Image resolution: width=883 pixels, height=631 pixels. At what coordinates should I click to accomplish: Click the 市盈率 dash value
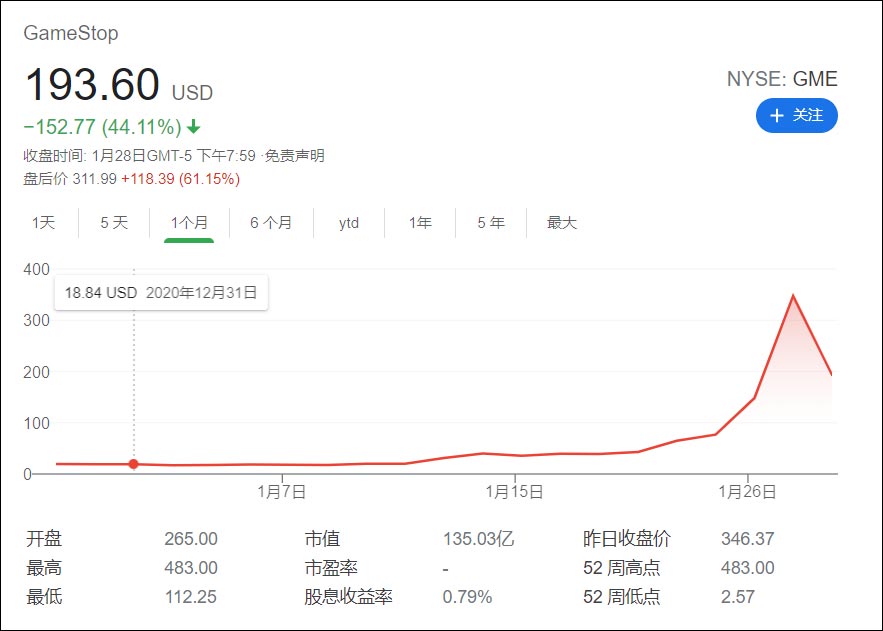point(446,566)
